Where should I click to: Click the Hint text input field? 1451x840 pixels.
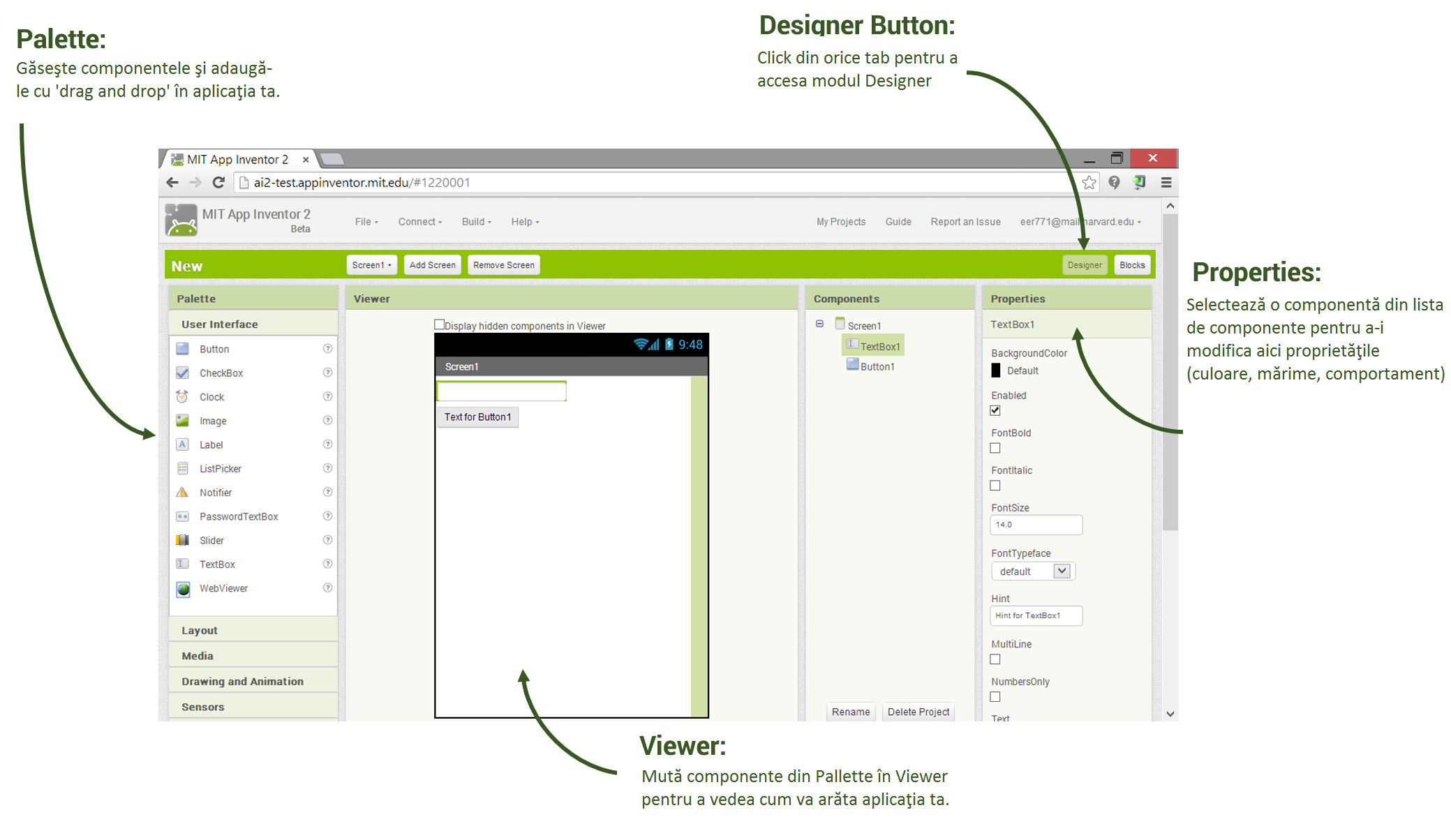point(1036,615)
